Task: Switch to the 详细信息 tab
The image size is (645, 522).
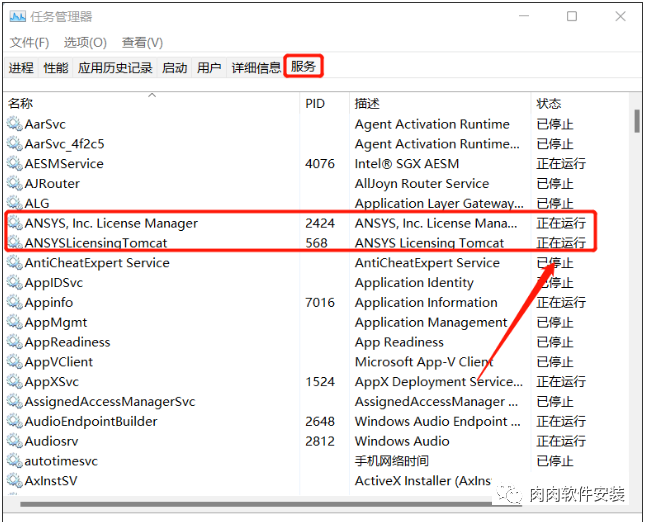Action: click(x=255, y=67)
